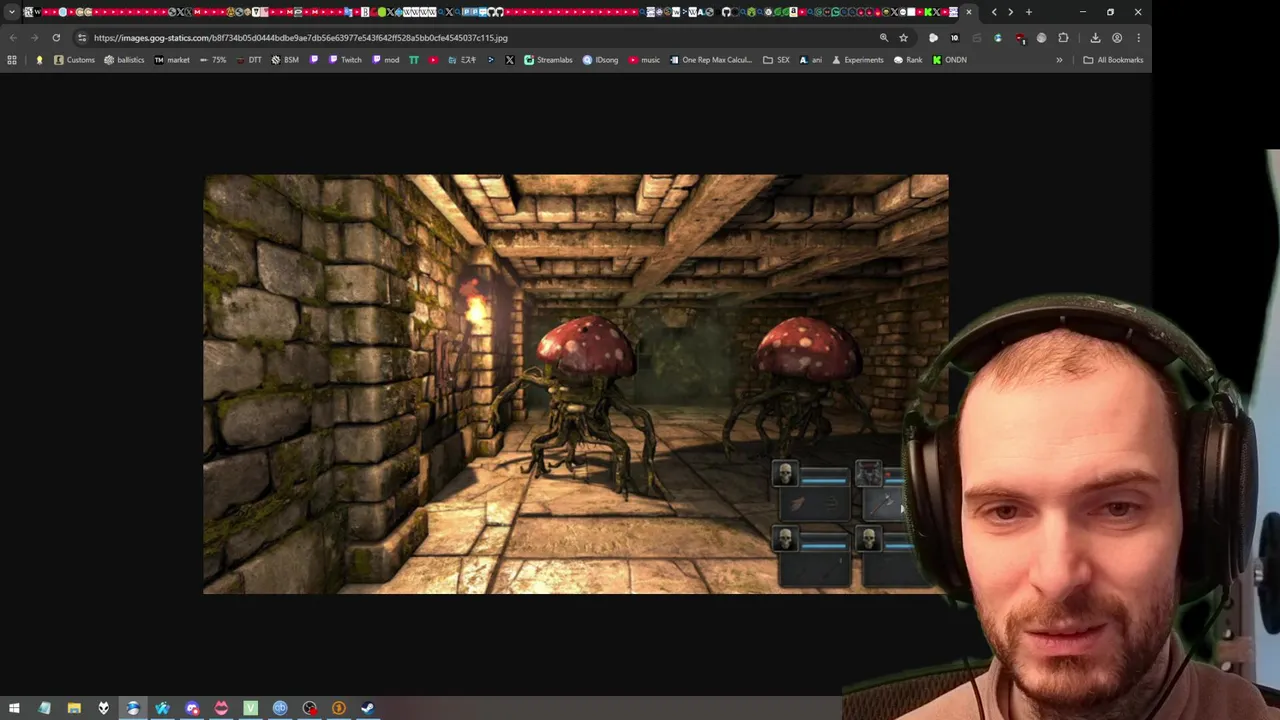Open the browser three-dot menu

(1138, 38)
